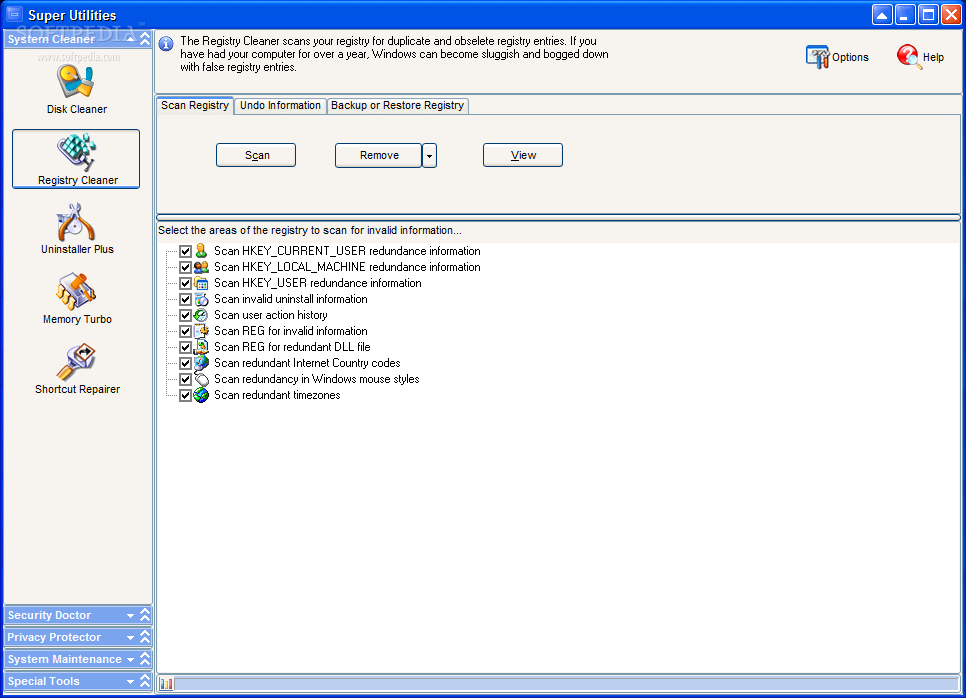Expand the Special Tools panel chevron
Viewport: 966px width, 698px height.
tap(145, 681)
